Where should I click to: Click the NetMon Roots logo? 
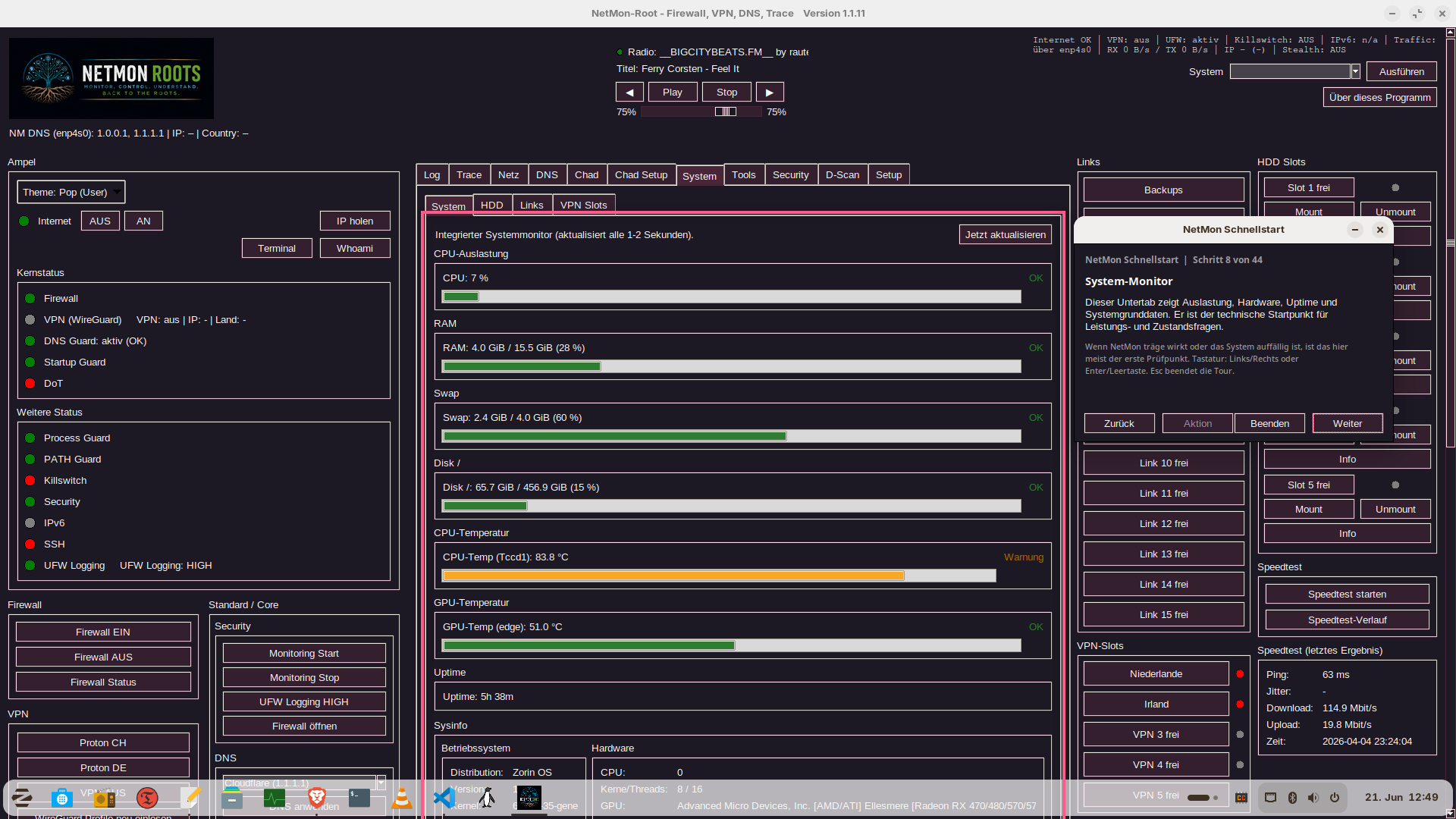click(x=111, y=78)
